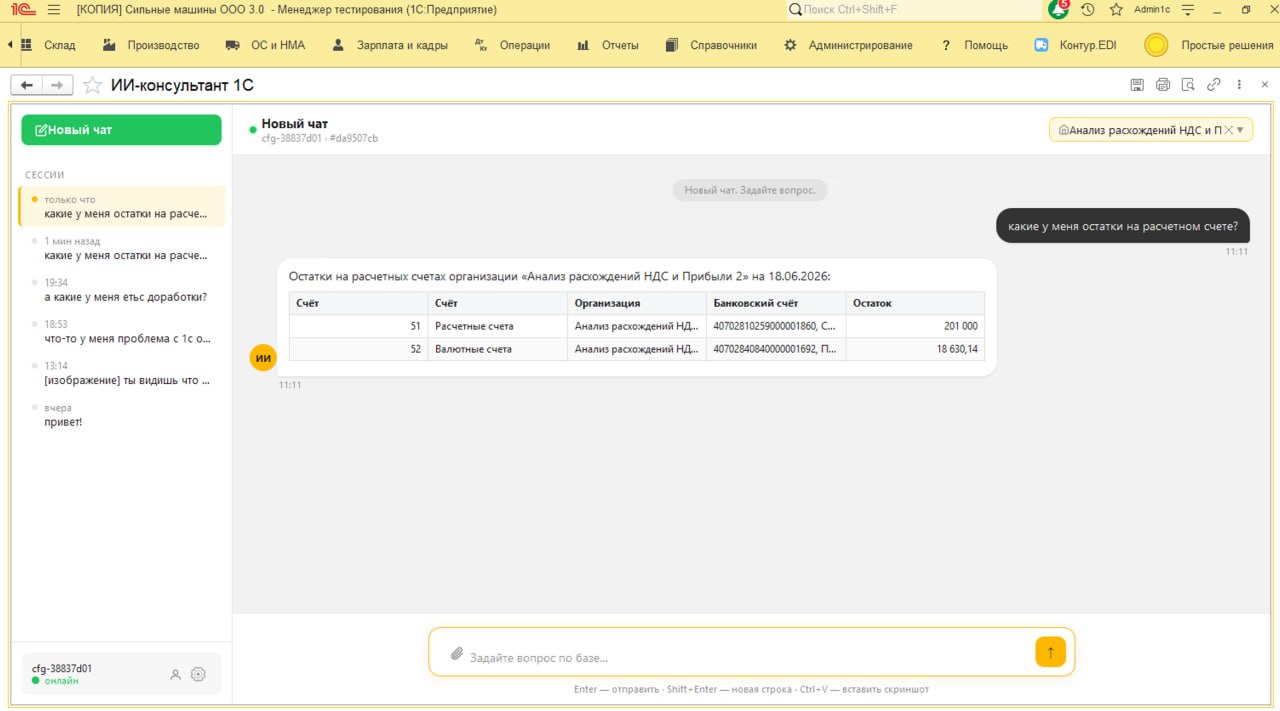
Task: Open favorites star in title bar
Action: [x=1116, y=10]
